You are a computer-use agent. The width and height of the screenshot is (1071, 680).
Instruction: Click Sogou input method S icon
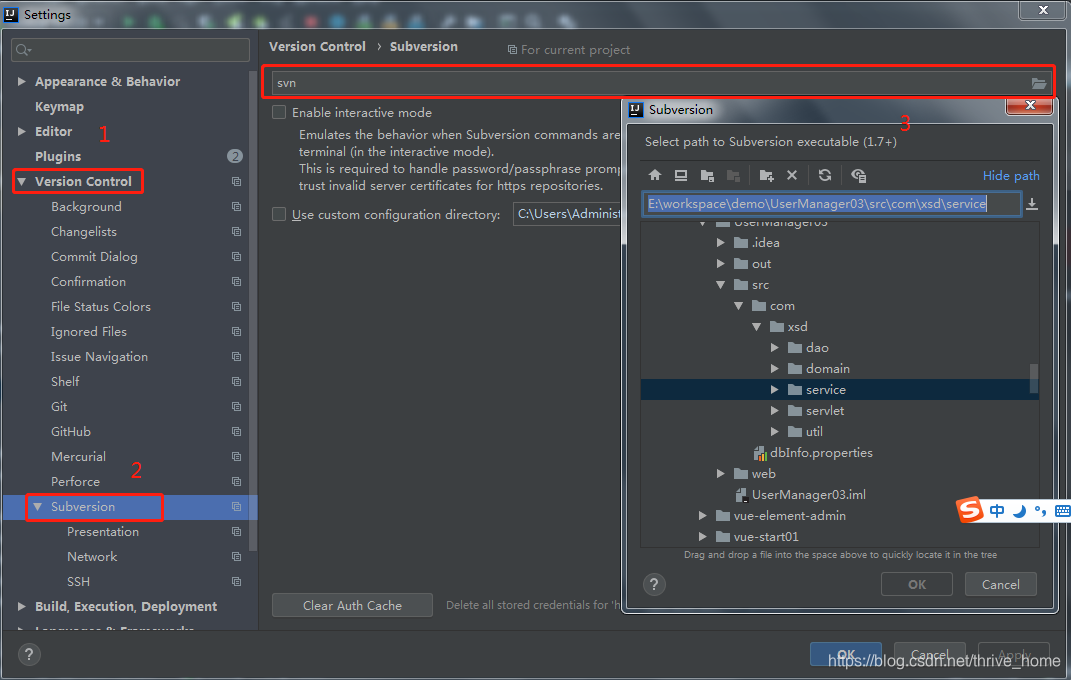click(x=969, y=509)
